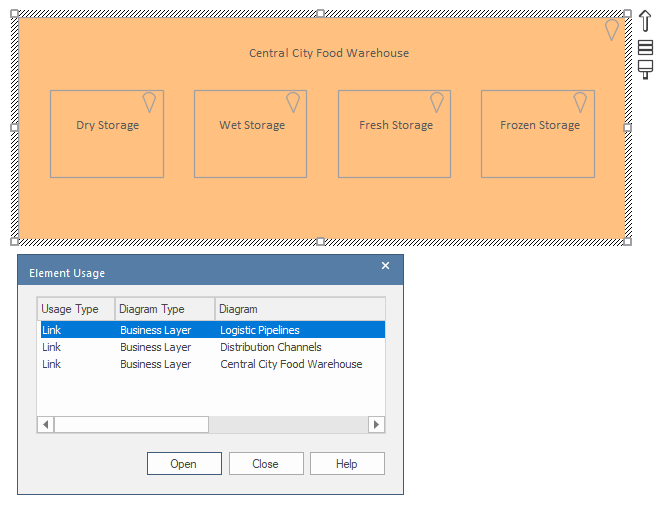
Task: Click the location marker in Fresh Storage
Action: tap(437, 102)
